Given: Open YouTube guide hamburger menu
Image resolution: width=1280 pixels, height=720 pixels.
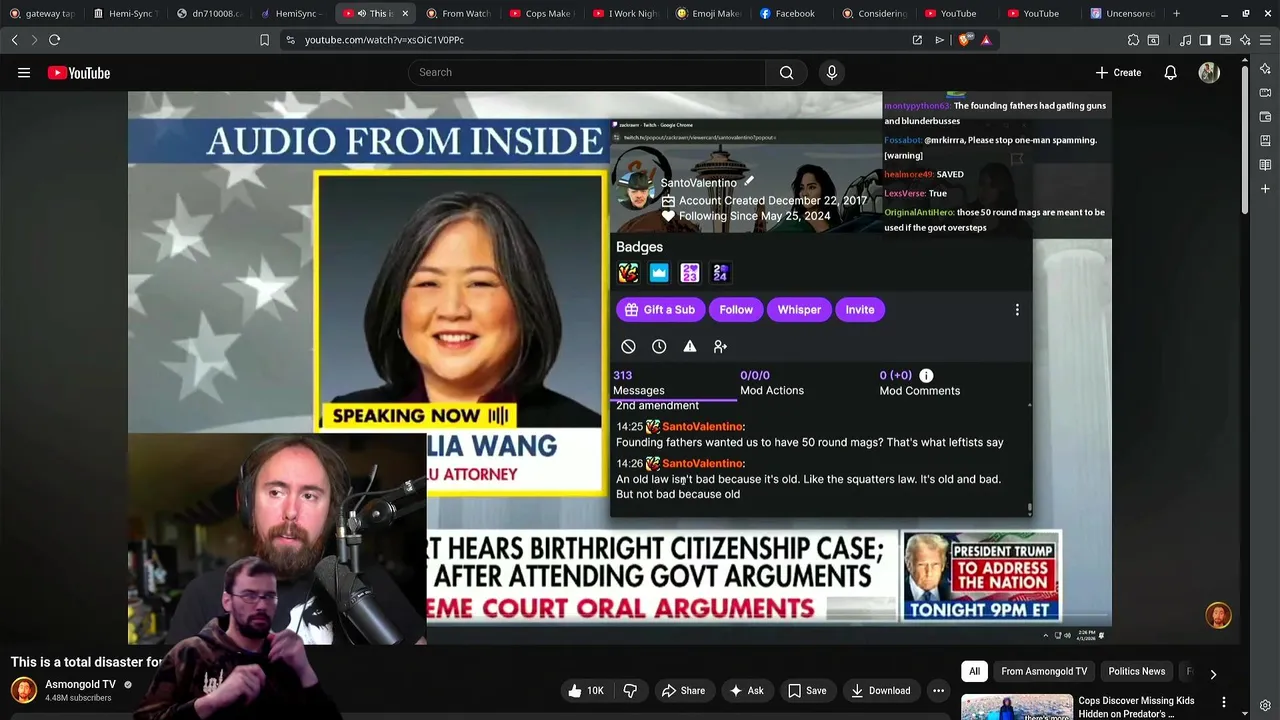Looking at the screenshot, I should [24, 72].
